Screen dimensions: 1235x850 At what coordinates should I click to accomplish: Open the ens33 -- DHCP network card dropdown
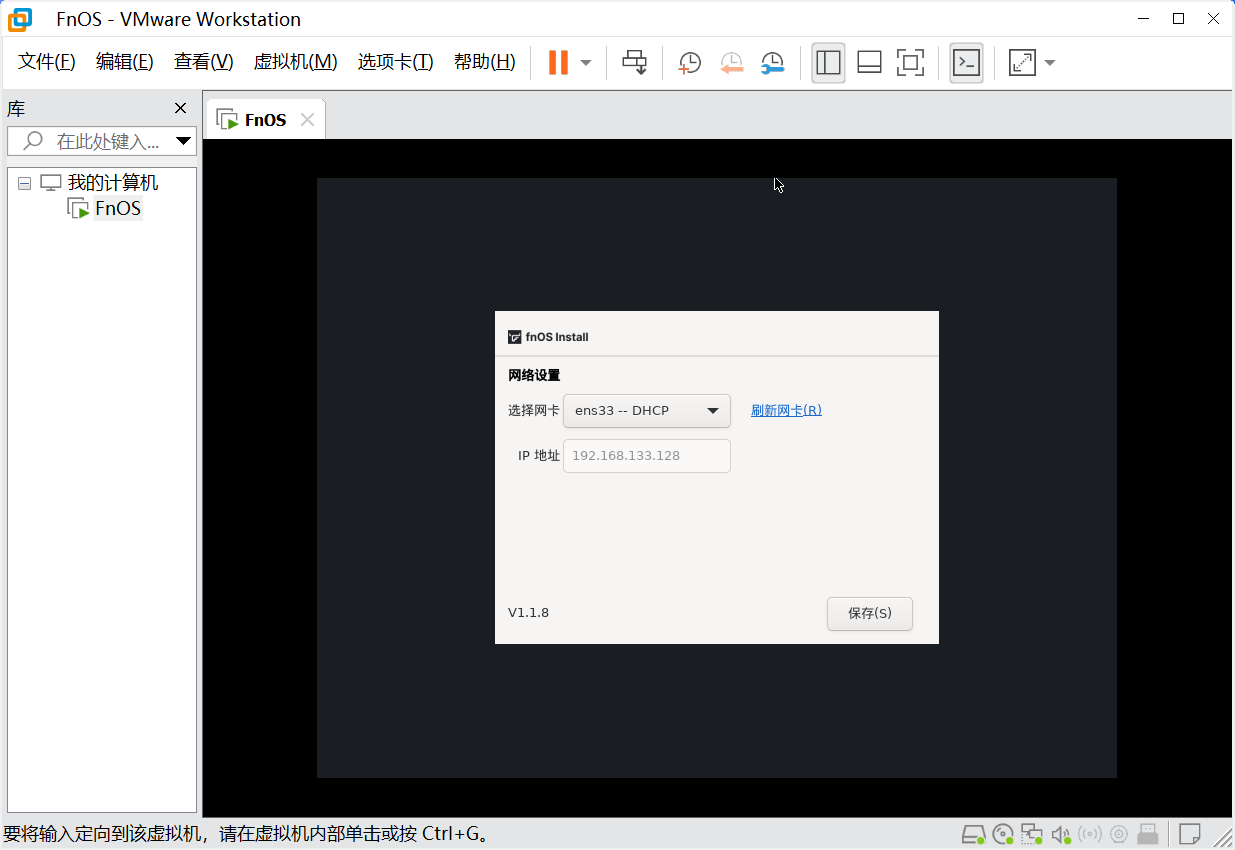[x=647, y=411]
